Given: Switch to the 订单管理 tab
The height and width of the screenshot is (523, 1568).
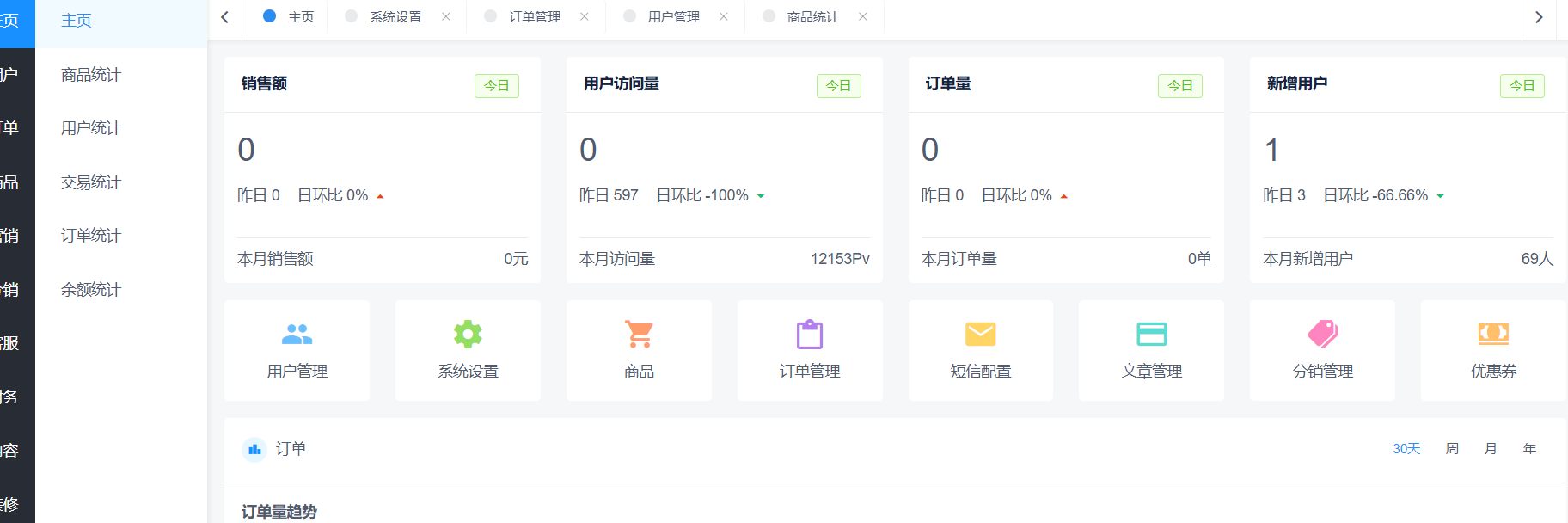Looking at the screenshot, I should (534, 17).
